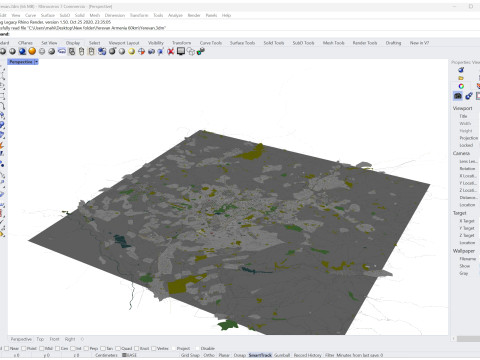This screenshot has width=480, height=360.
Task: Click the Filter status bar button
Action: (329, 355)
